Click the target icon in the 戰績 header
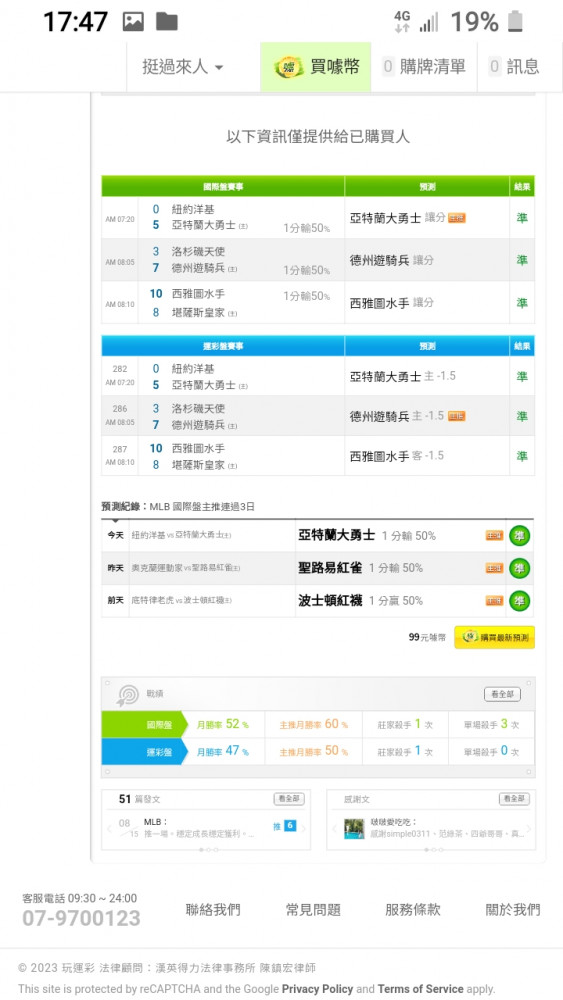 pyautogui.click(x=128, y=695)
